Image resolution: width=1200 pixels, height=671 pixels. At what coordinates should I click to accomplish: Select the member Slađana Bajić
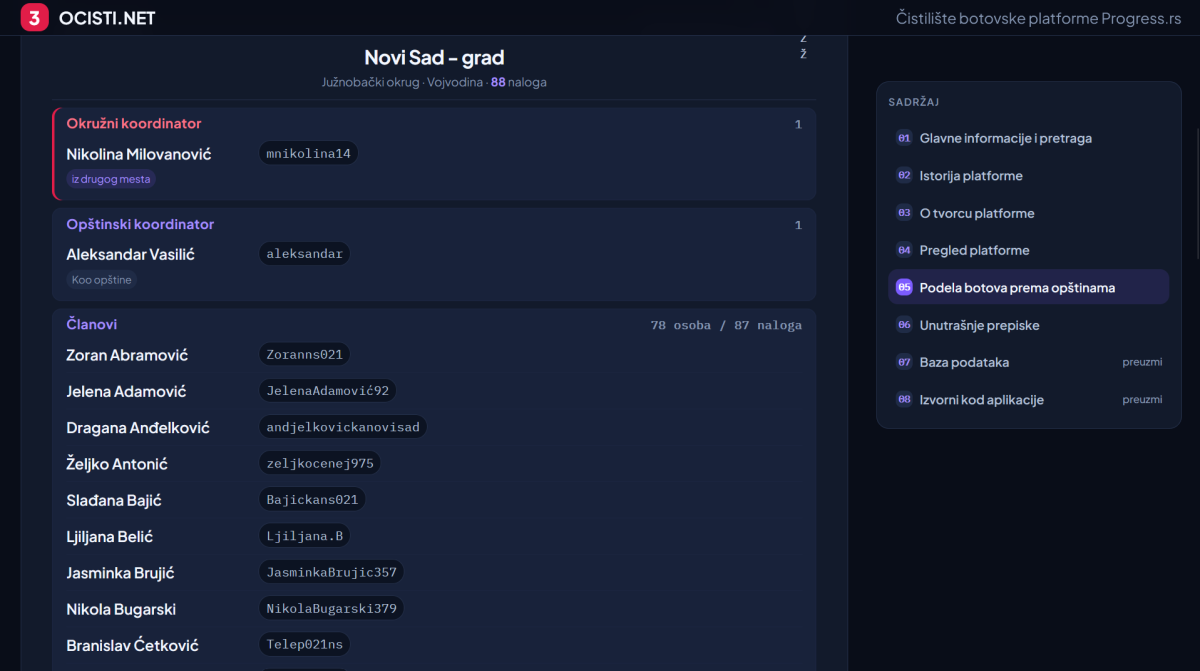pos(114,500)
